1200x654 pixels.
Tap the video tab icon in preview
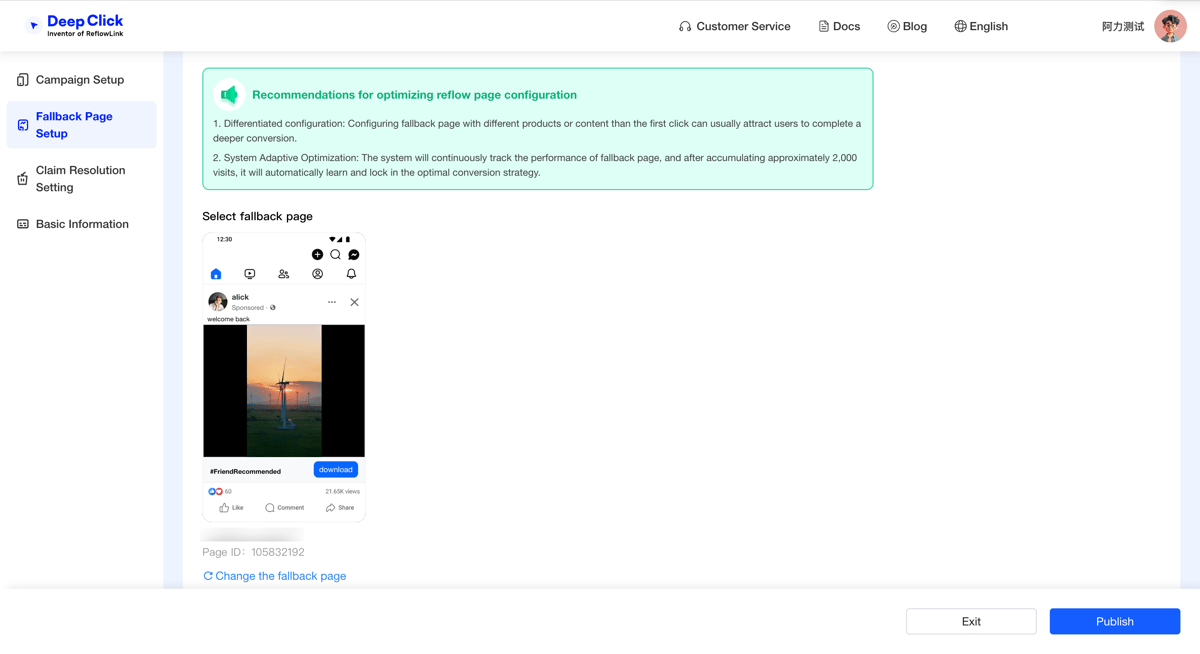pyautogui.click(x=250, y=274)
